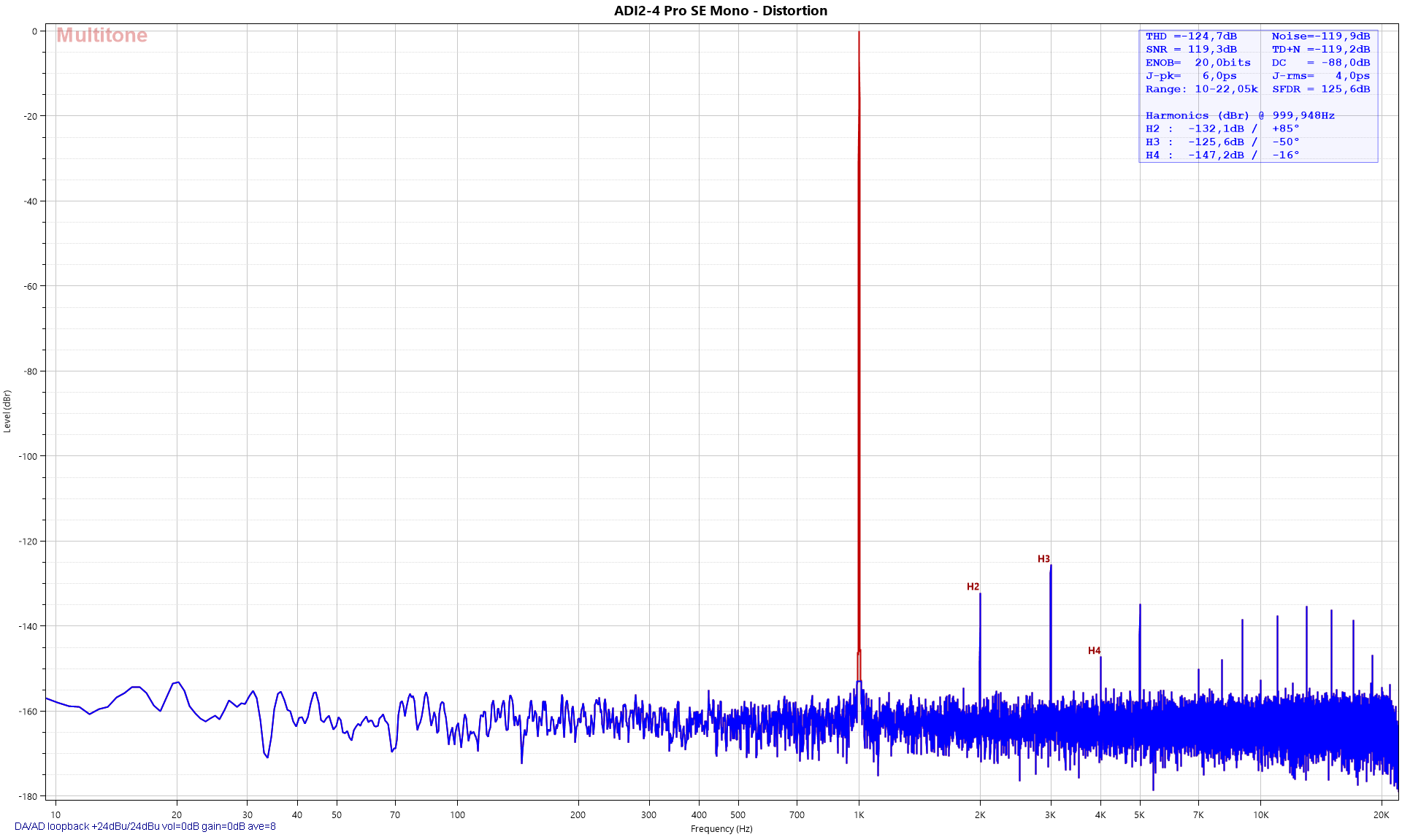This screenshot has height=840, width=1402.
Task: Click the 500 tick on the frequency axis
Action: point(738,815)
